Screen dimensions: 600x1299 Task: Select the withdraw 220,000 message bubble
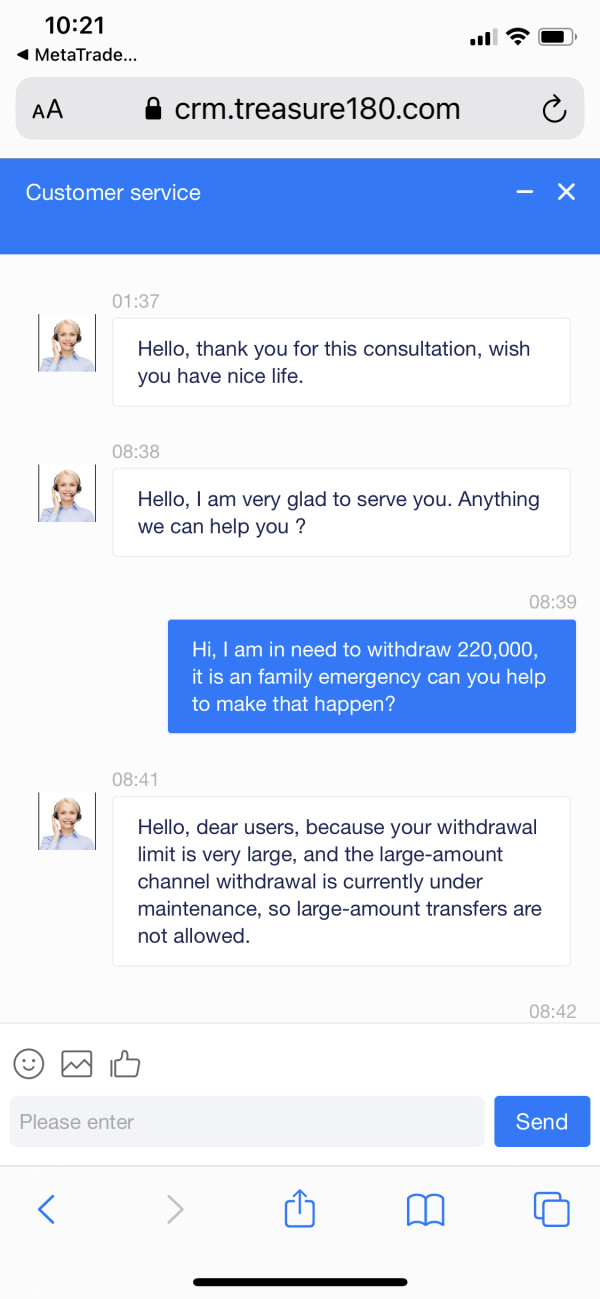click(x=372, y=677)
